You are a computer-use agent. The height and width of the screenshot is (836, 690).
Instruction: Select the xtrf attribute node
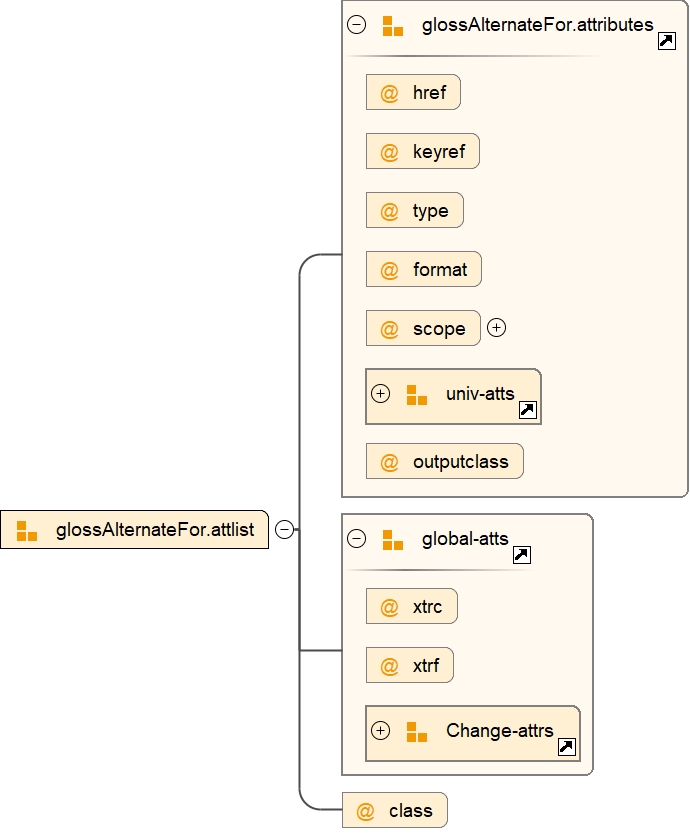coord(410,665)
